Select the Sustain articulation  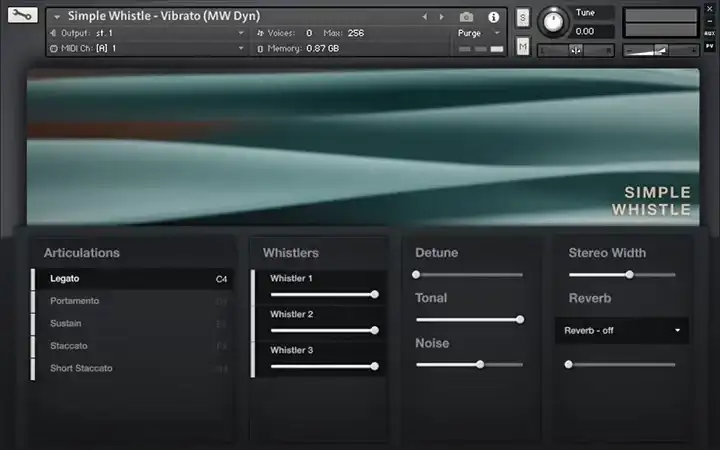pyautogui.click(x=134, y=324)
